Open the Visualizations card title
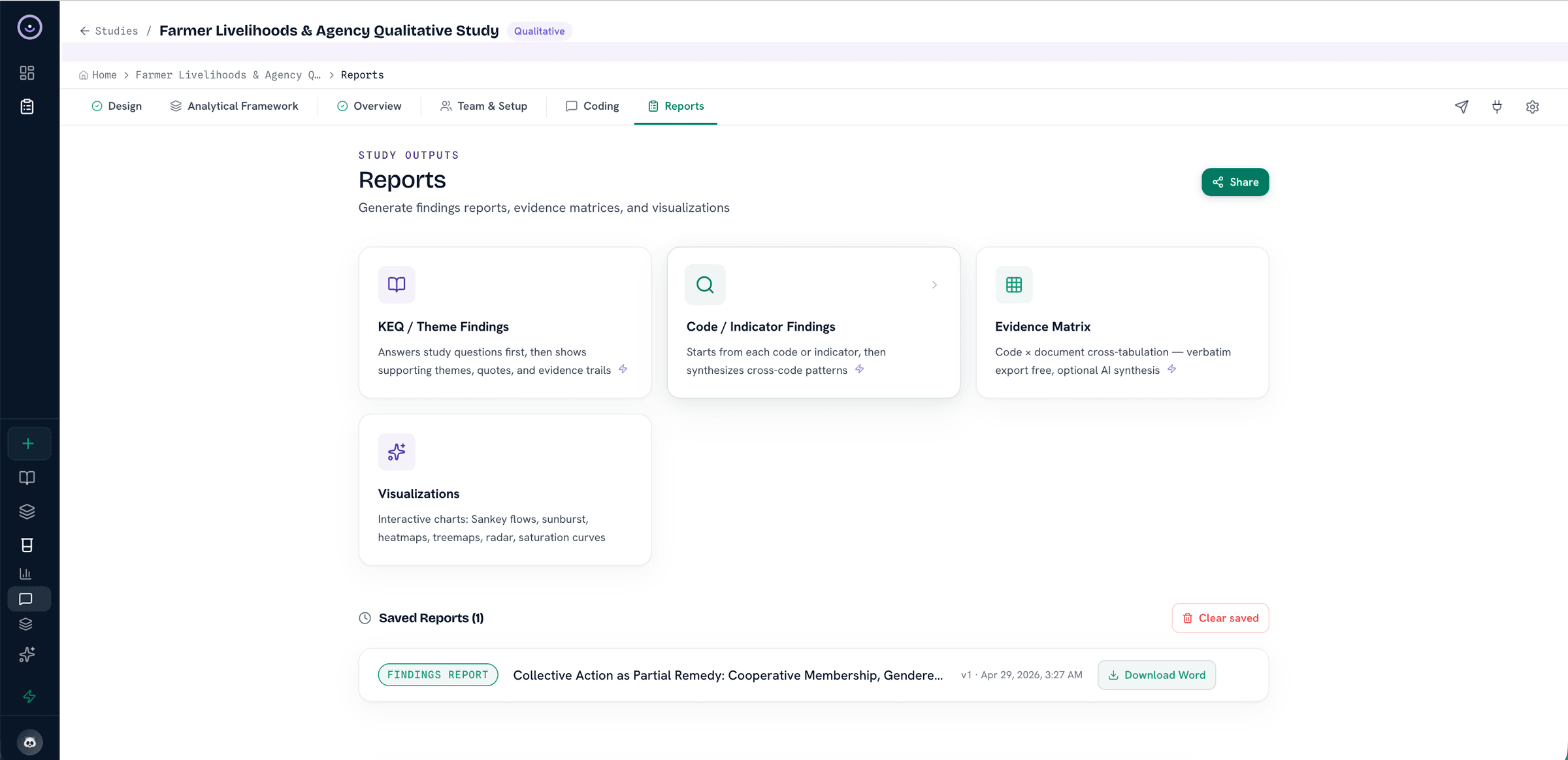Screen dimensions: 1568x760 [418, 494]
